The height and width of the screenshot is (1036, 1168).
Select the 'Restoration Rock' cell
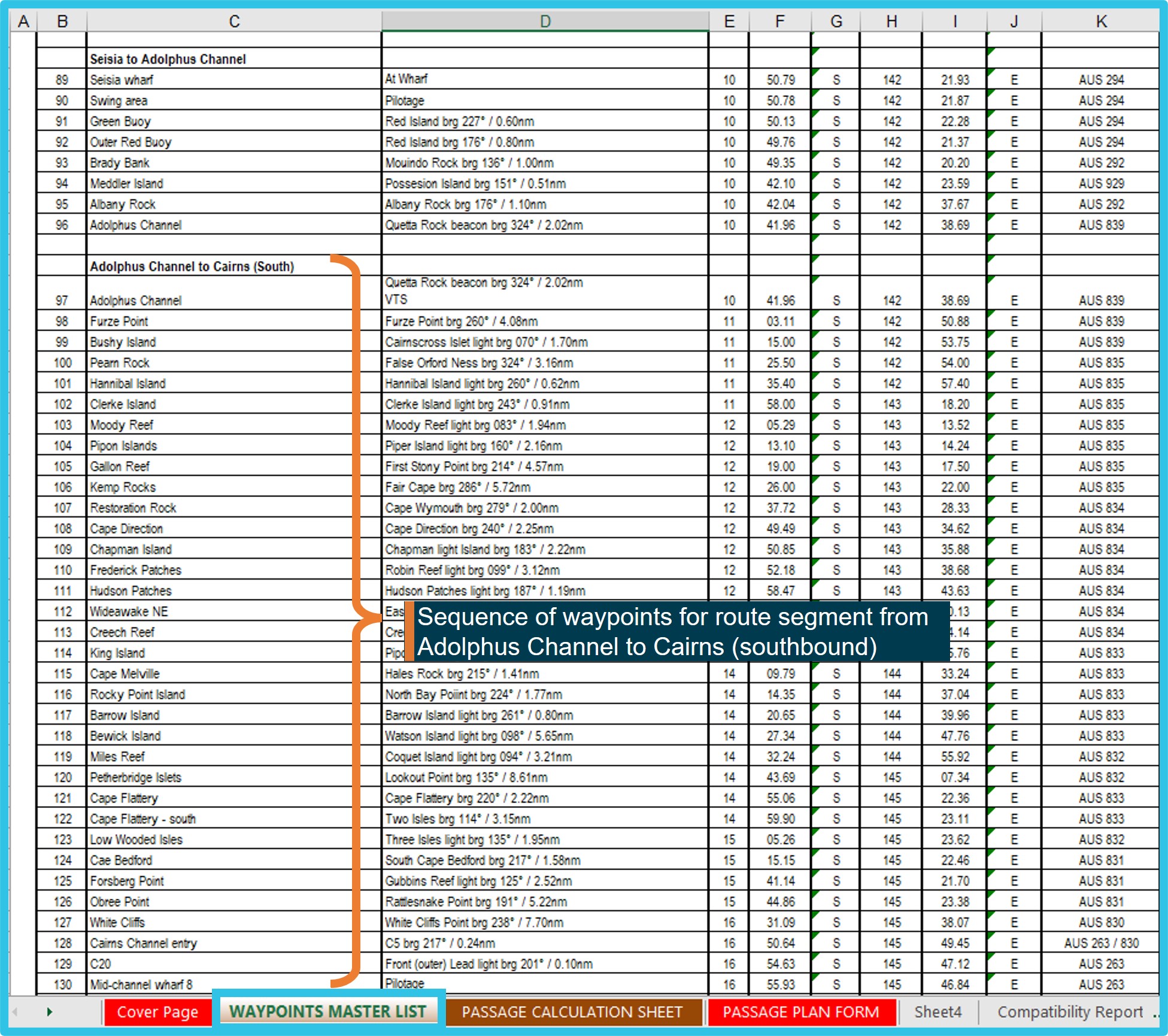[234, 508]
